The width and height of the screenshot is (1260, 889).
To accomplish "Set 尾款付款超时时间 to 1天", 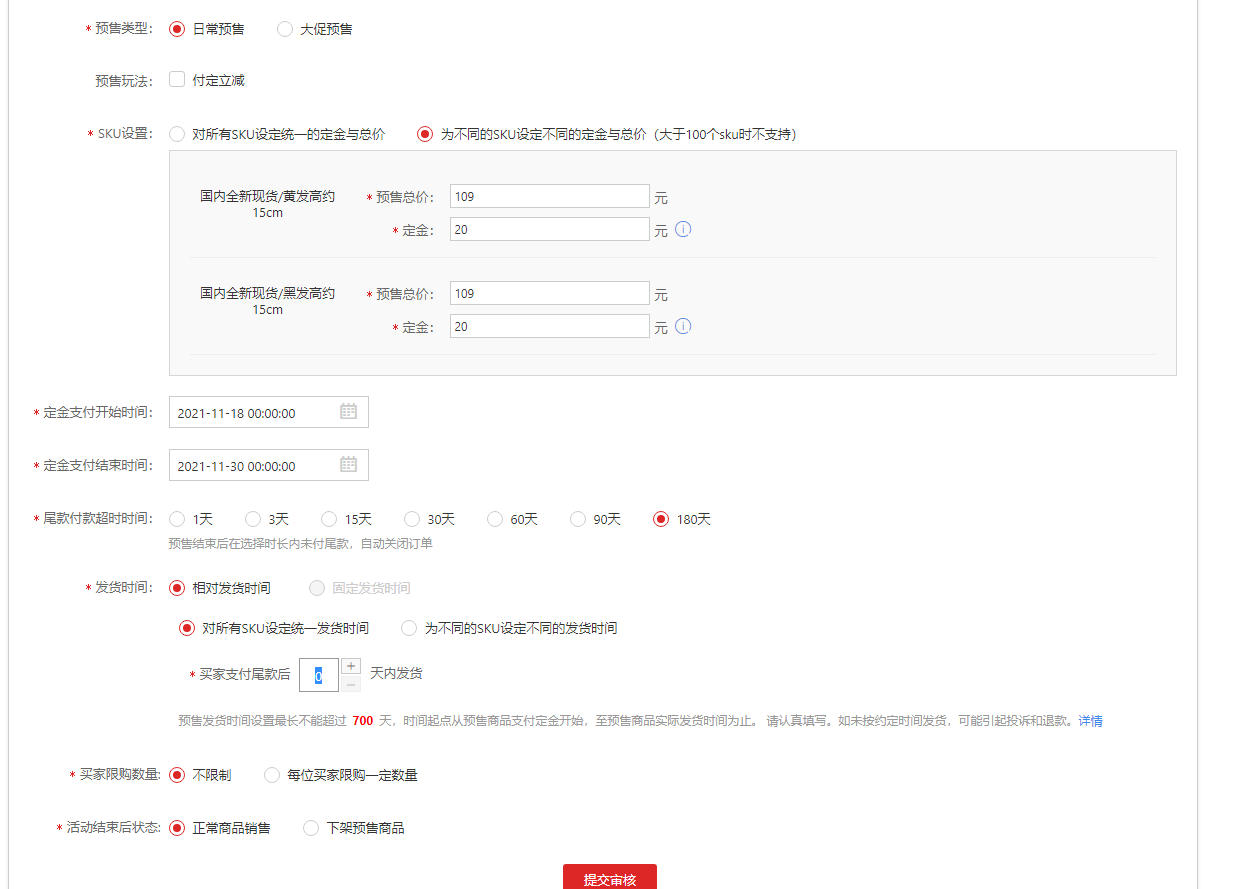I will tap(177, 519).
